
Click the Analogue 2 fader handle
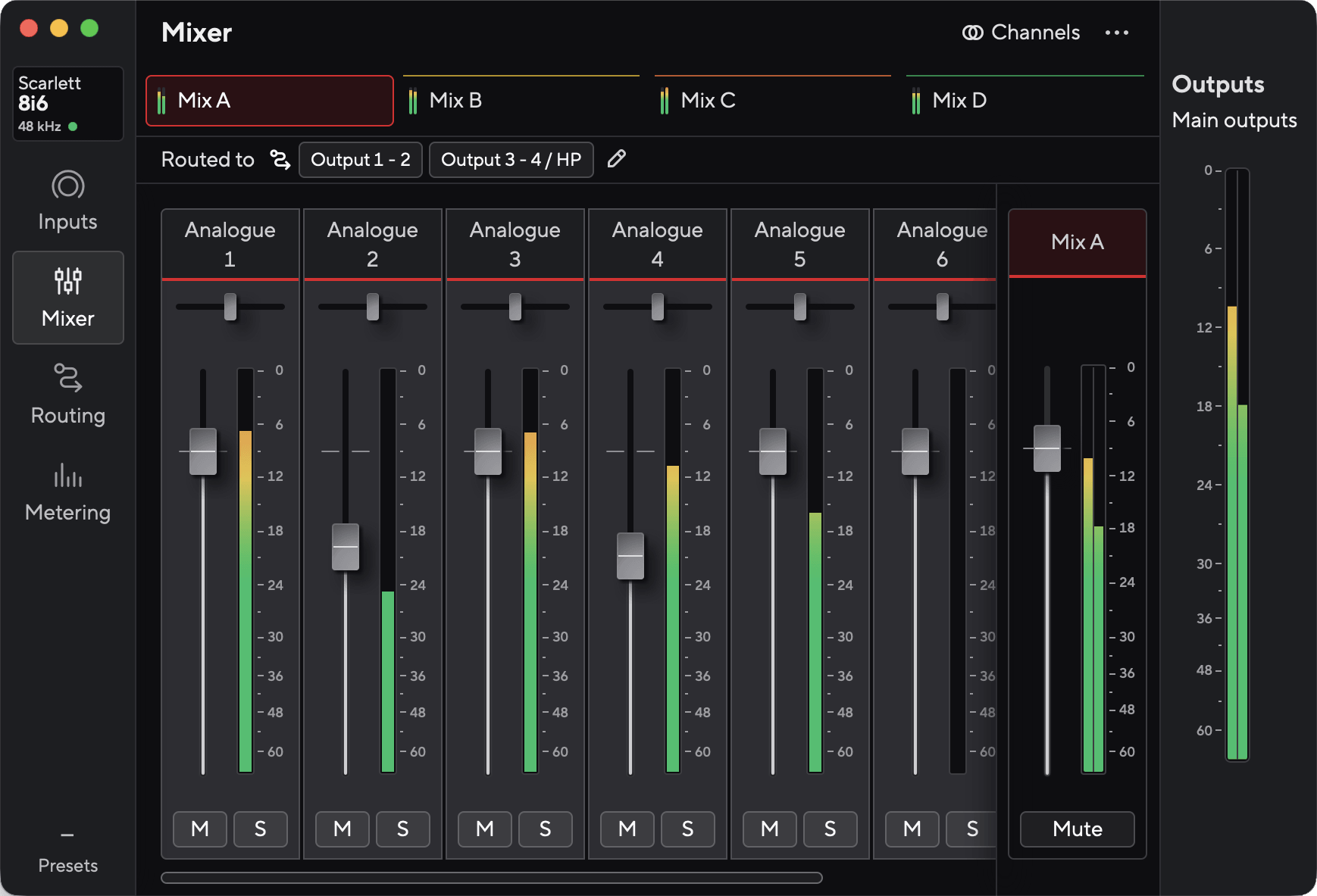pos(346,547)
